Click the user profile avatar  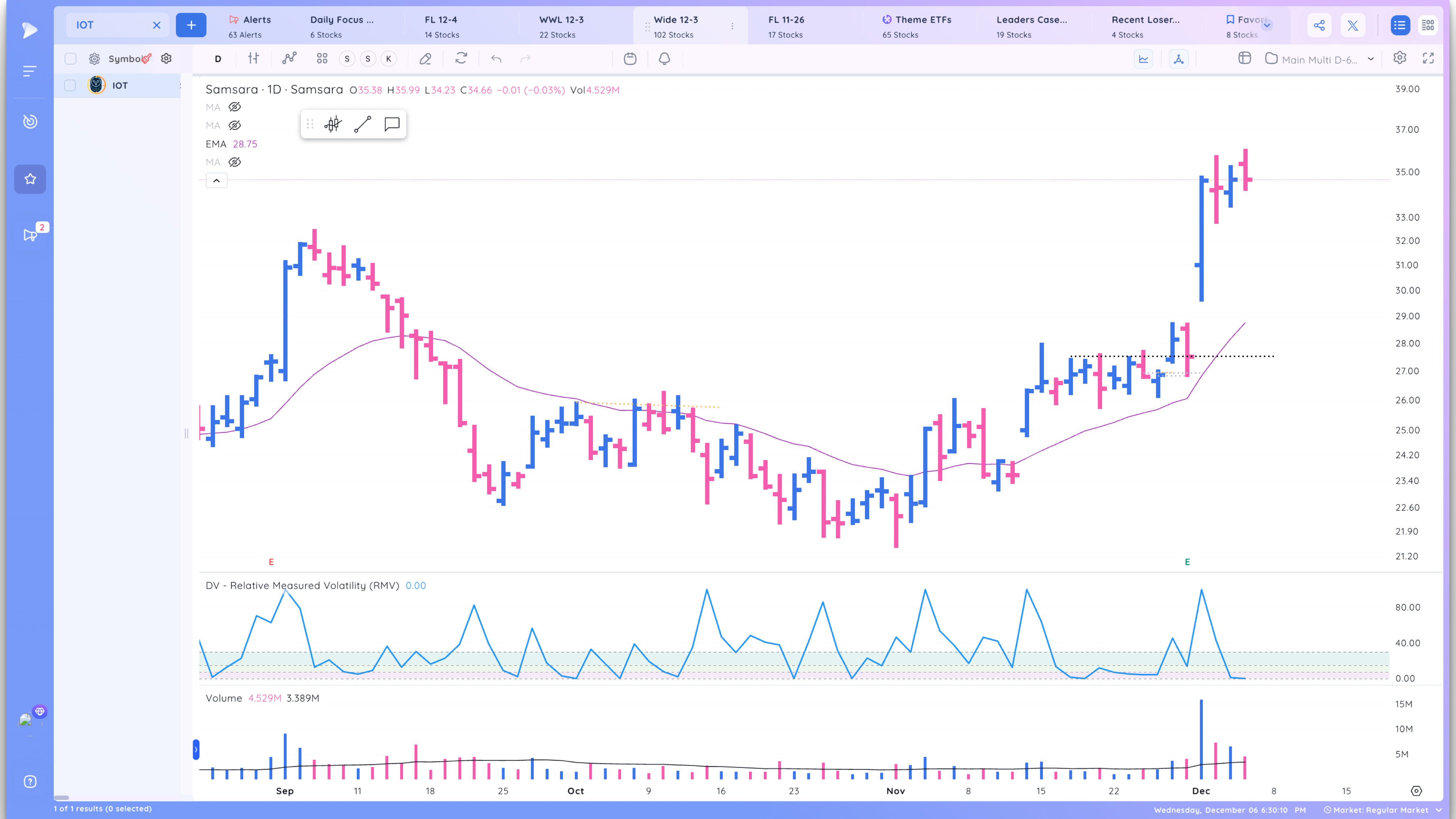tap(26, 720)
